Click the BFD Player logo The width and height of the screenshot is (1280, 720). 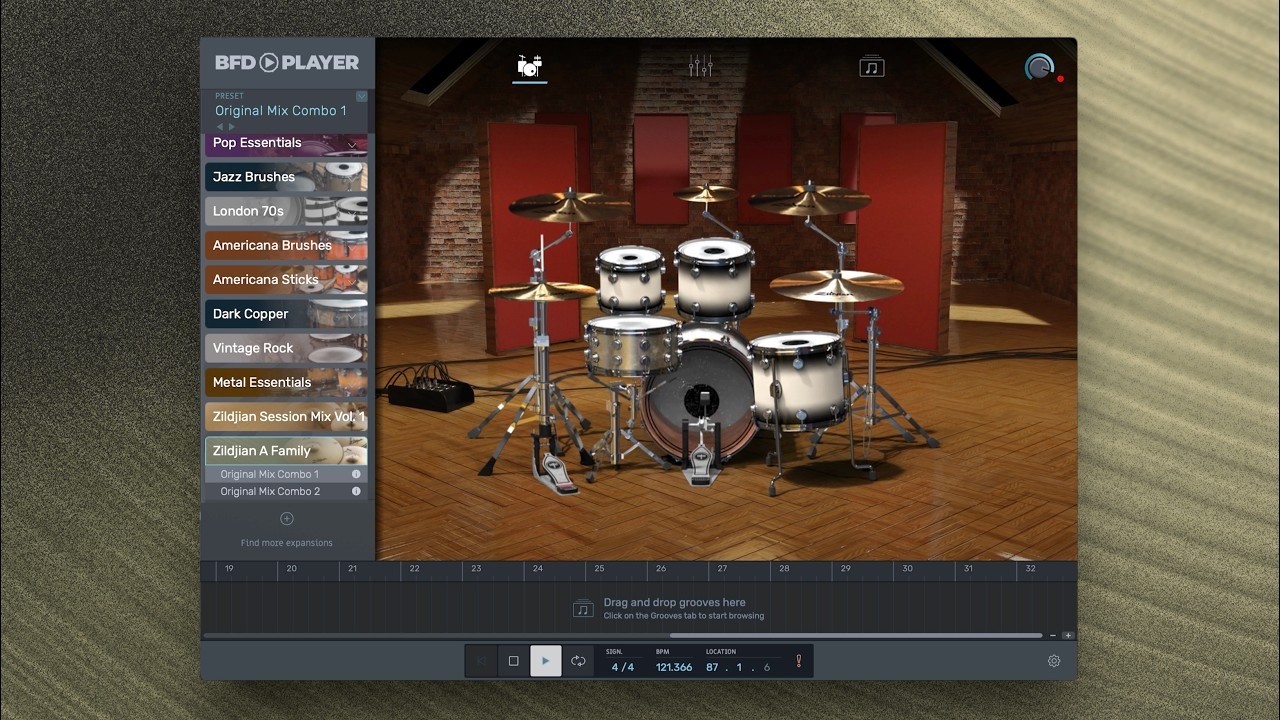tap(287, 62)
